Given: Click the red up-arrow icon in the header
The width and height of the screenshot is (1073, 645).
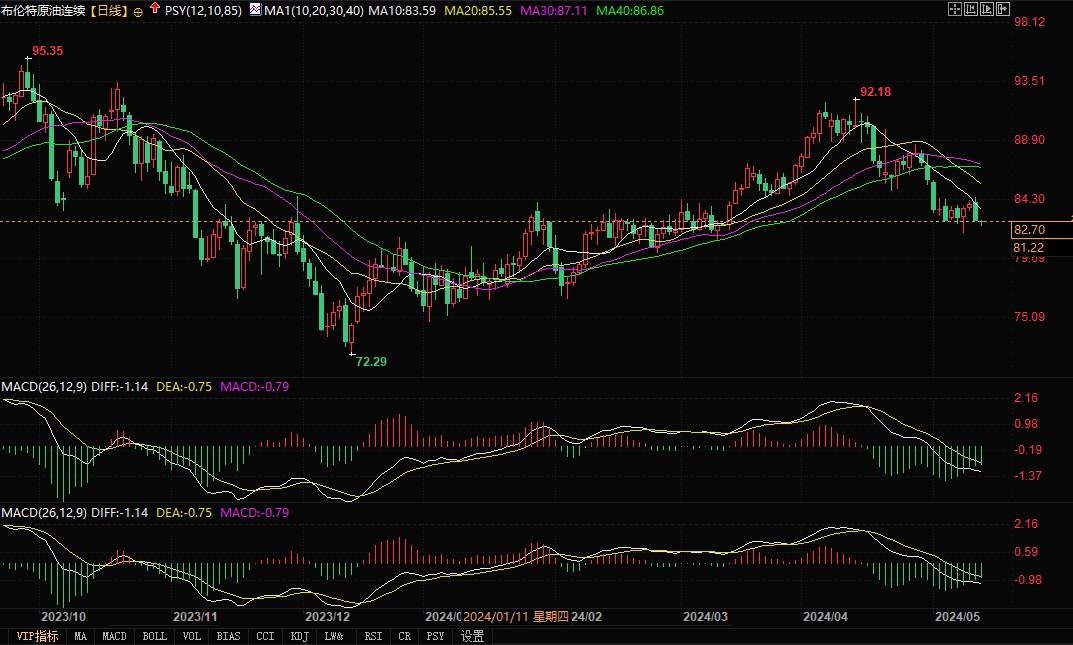Looking at the screenshot, I should 154,9.
